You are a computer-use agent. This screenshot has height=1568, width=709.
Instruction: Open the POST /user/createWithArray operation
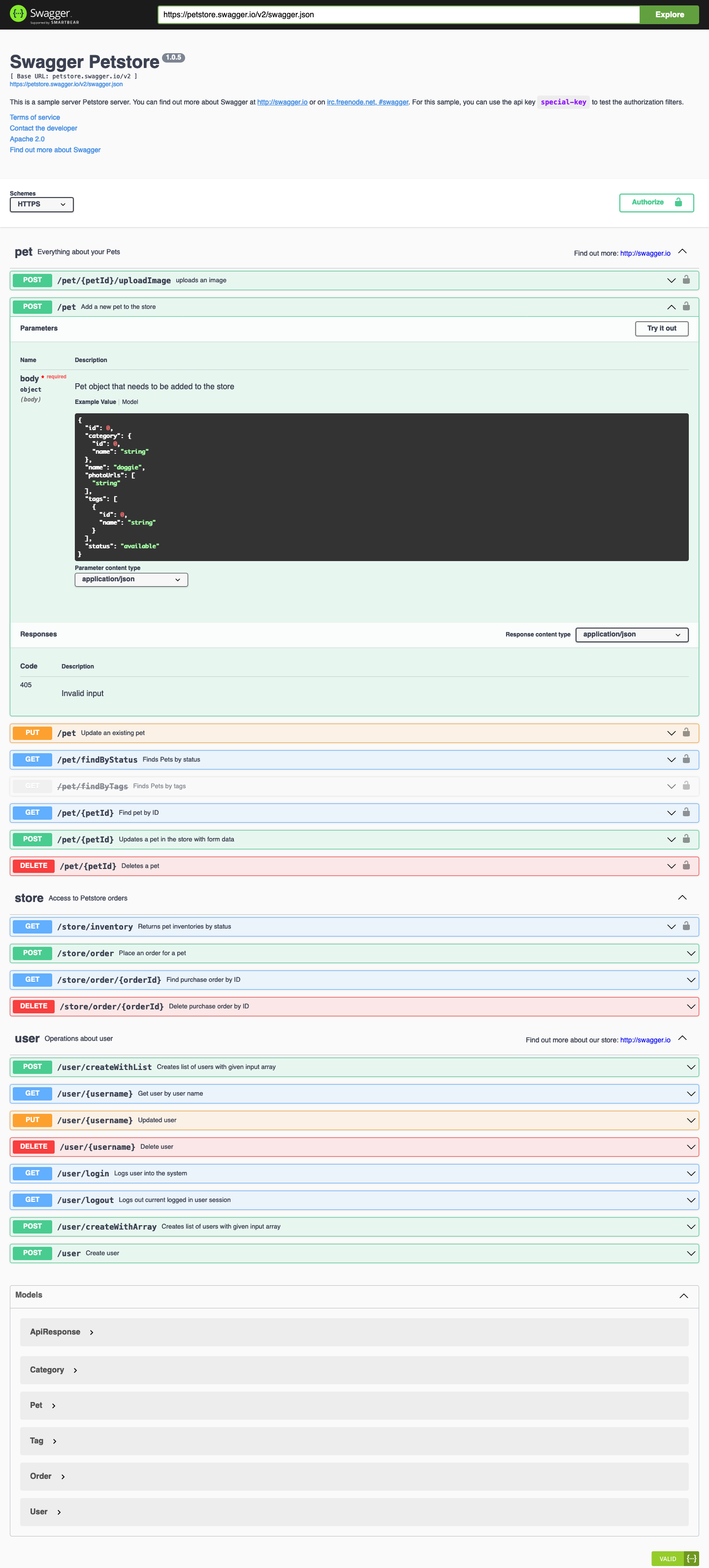click(354, 1227)
